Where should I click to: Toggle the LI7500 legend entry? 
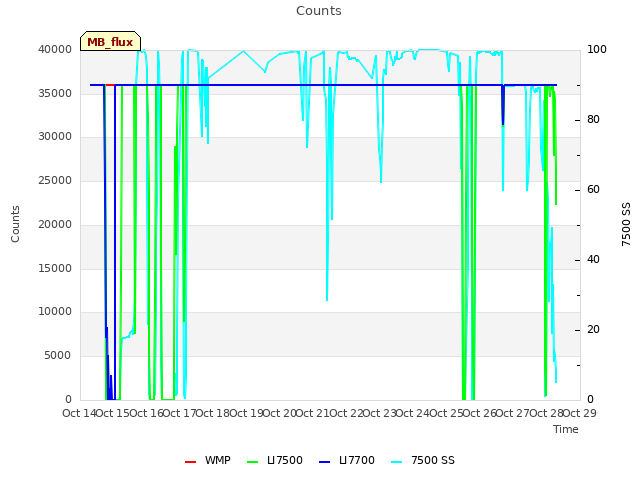point(275,460)
